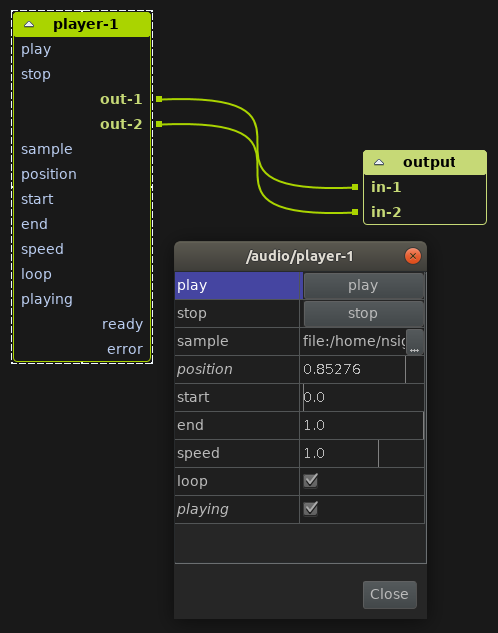Click the play button in properties dialog
Image resolution: width=498 pixels, height=633 pixels.
[363, 285]
